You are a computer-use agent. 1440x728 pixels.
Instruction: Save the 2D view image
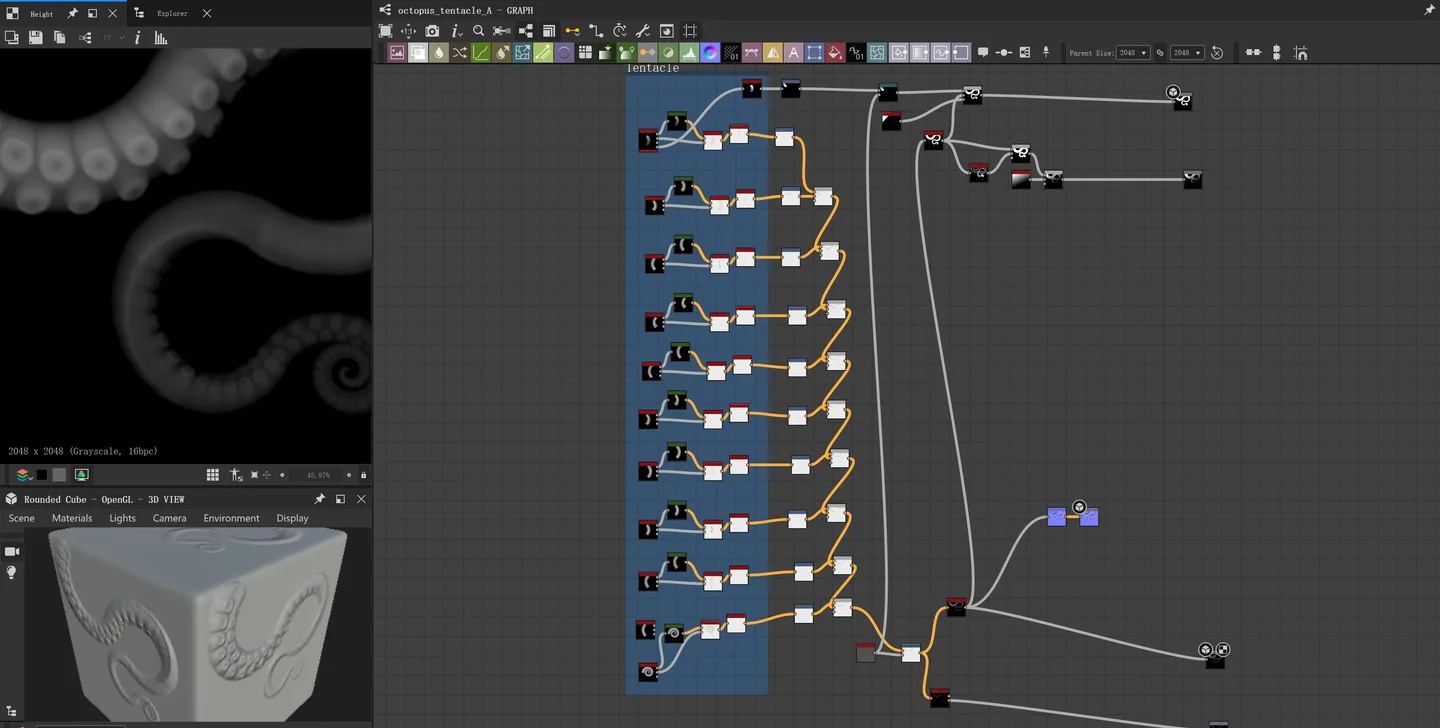[36, 38]
